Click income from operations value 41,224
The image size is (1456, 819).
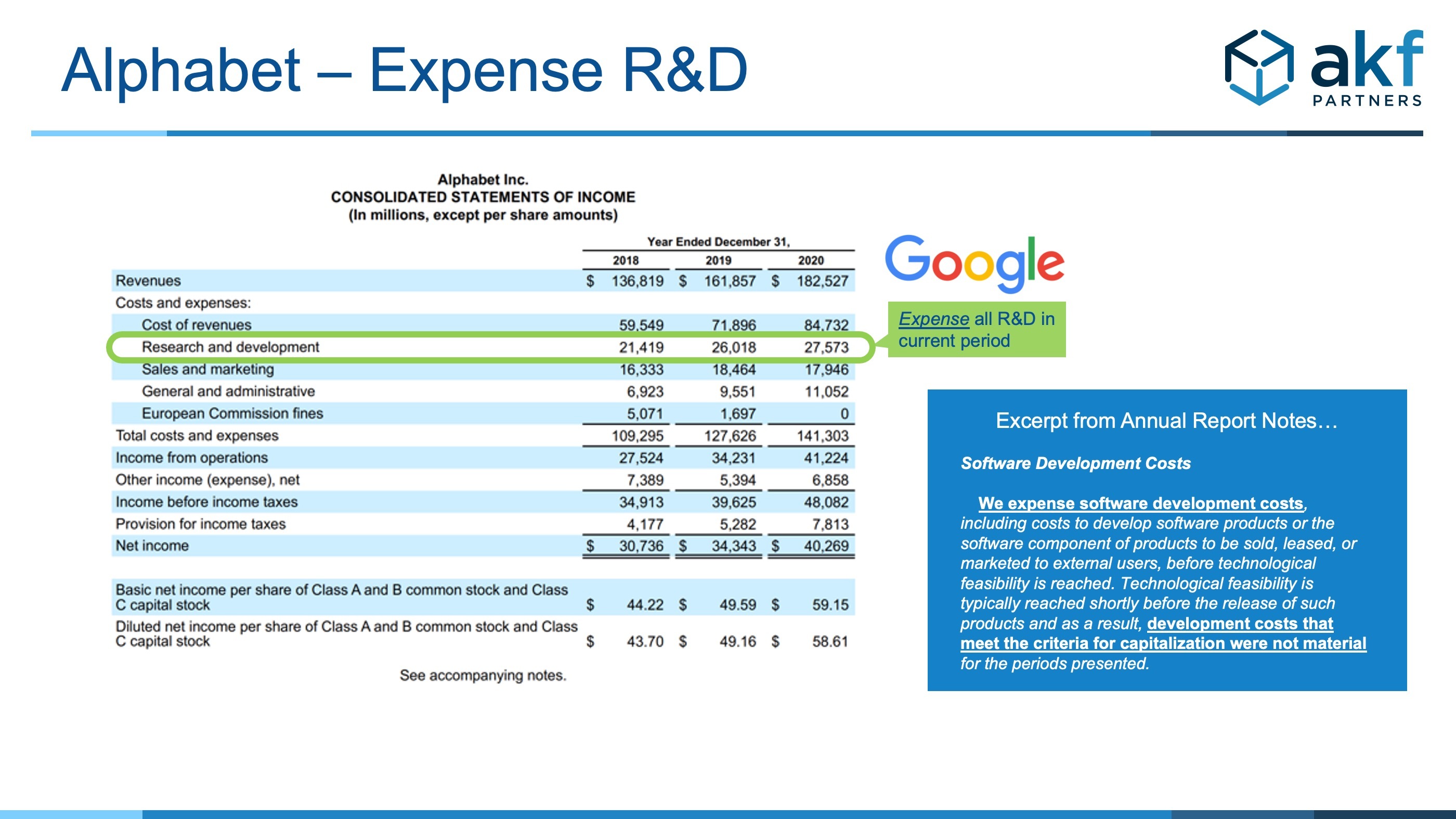tap(826, 458)
